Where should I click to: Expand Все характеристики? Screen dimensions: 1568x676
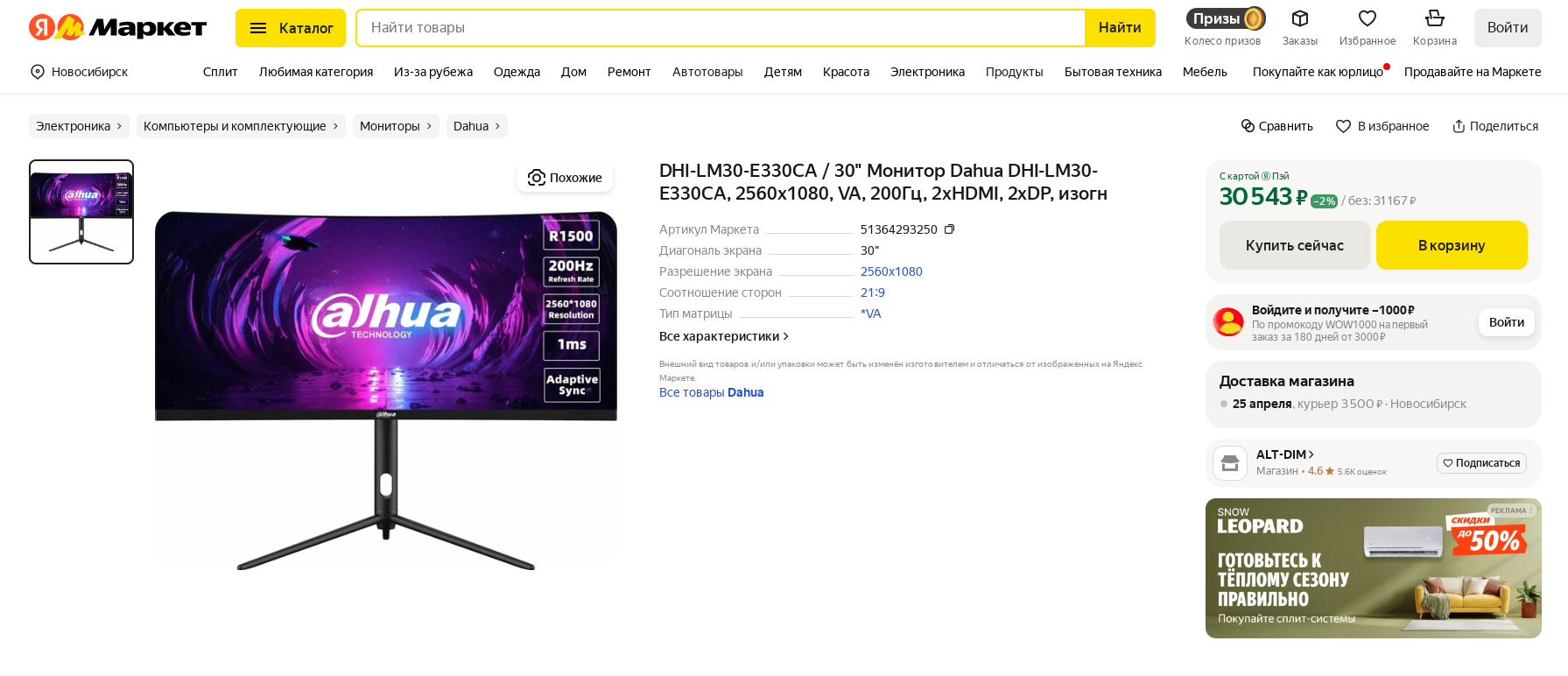(x=724, y=336)
